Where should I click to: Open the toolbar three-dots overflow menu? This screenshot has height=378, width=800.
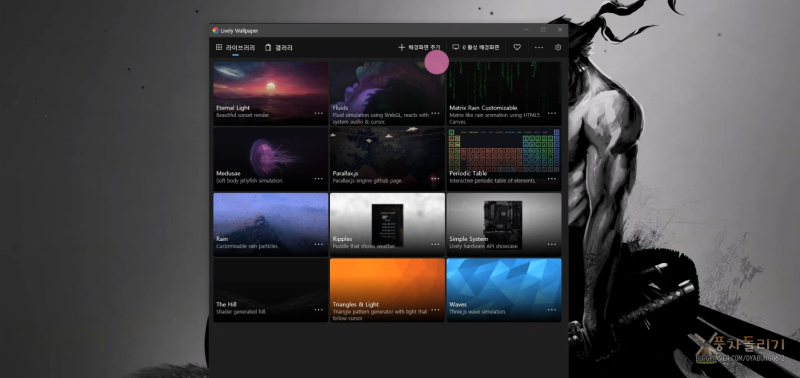pyautogui.click(x=539, y=47)
